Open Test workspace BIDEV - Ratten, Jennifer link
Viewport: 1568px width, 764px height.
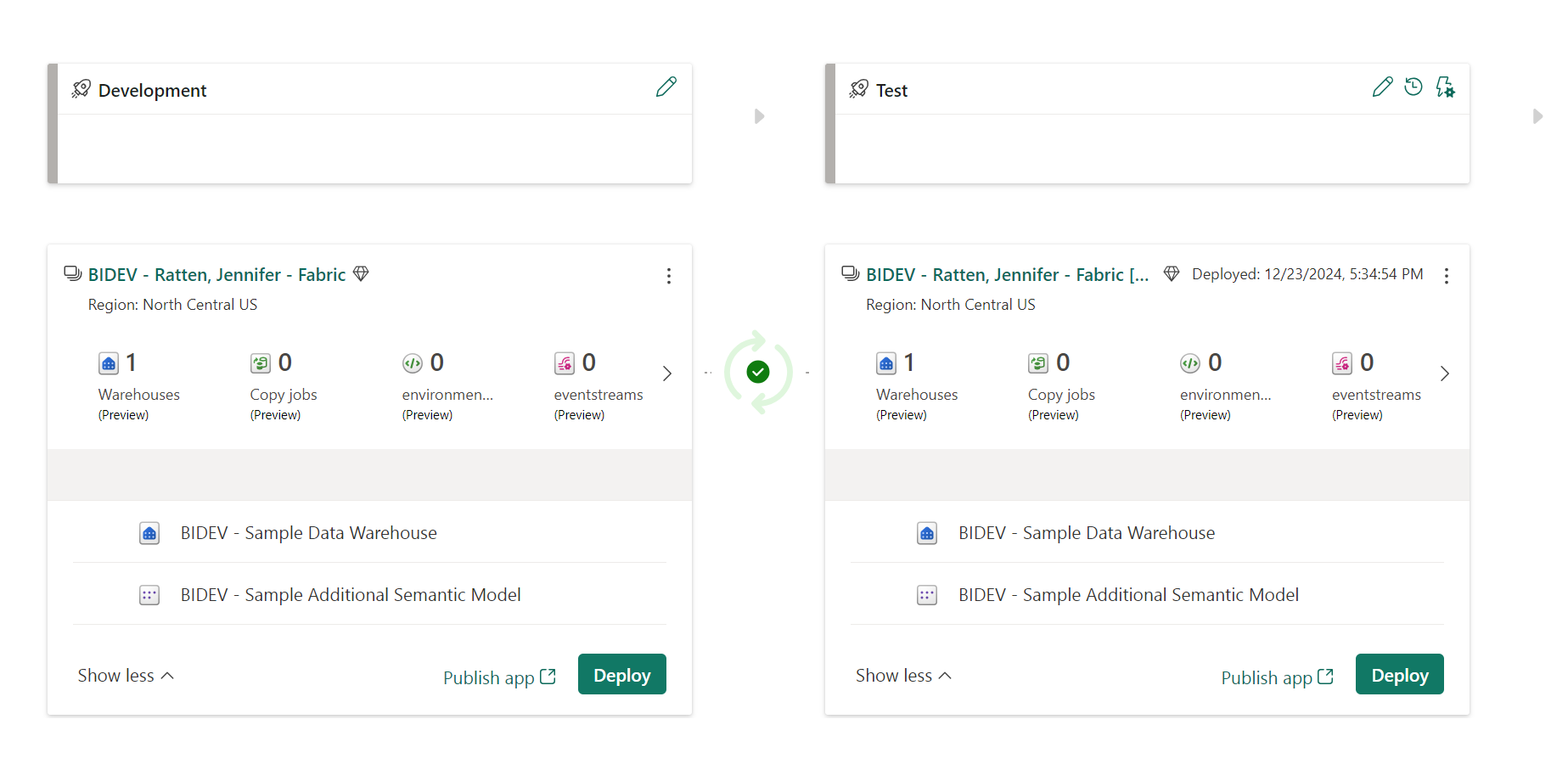click(x=1007, y=275)
